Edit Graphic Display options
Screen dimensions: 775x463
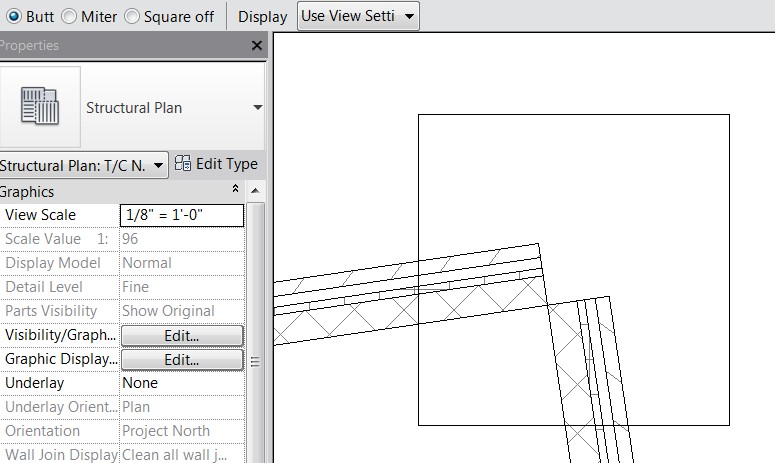point(181,359)
